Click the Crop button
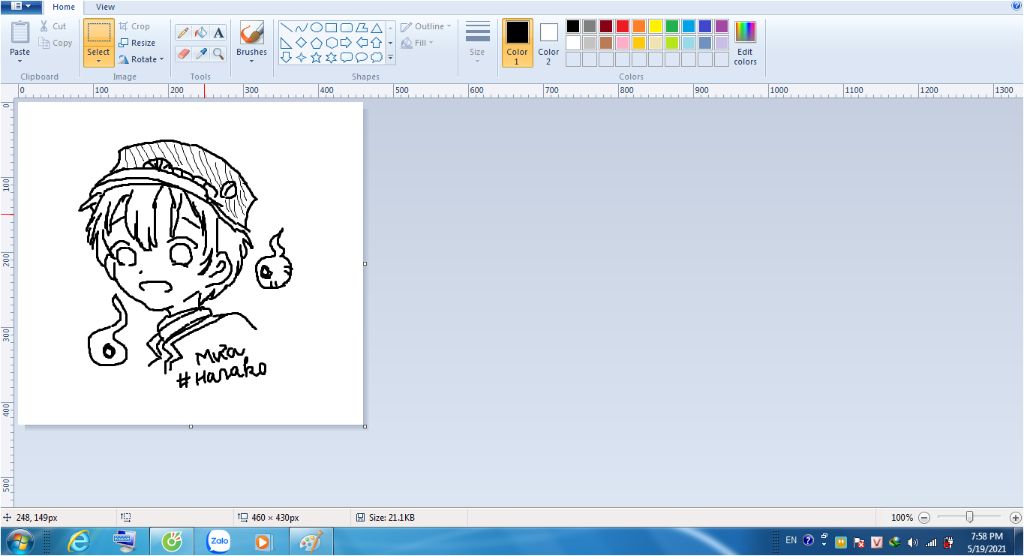The width and height of the screenshot is (1024, 556). pos(135,26)
